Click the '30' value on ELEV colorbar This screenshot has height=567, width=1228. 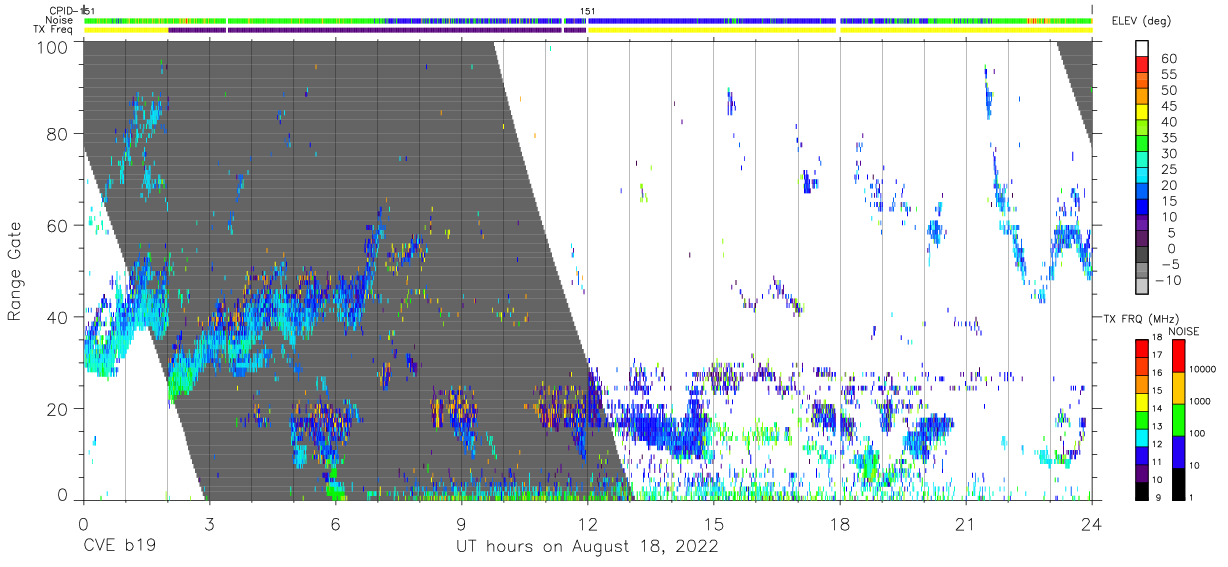click(1169, 153)
